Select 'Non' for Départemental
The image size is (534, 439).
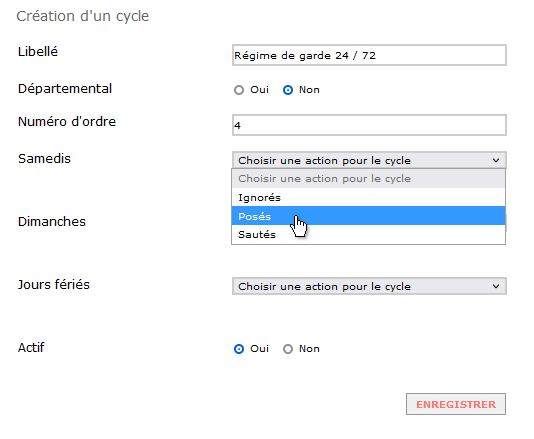[288, 90]
